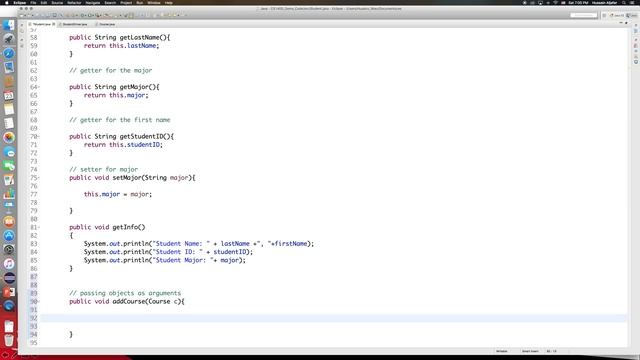Open Notes app in the dock
Screen dimensions: 640x360
click(9, 109)
